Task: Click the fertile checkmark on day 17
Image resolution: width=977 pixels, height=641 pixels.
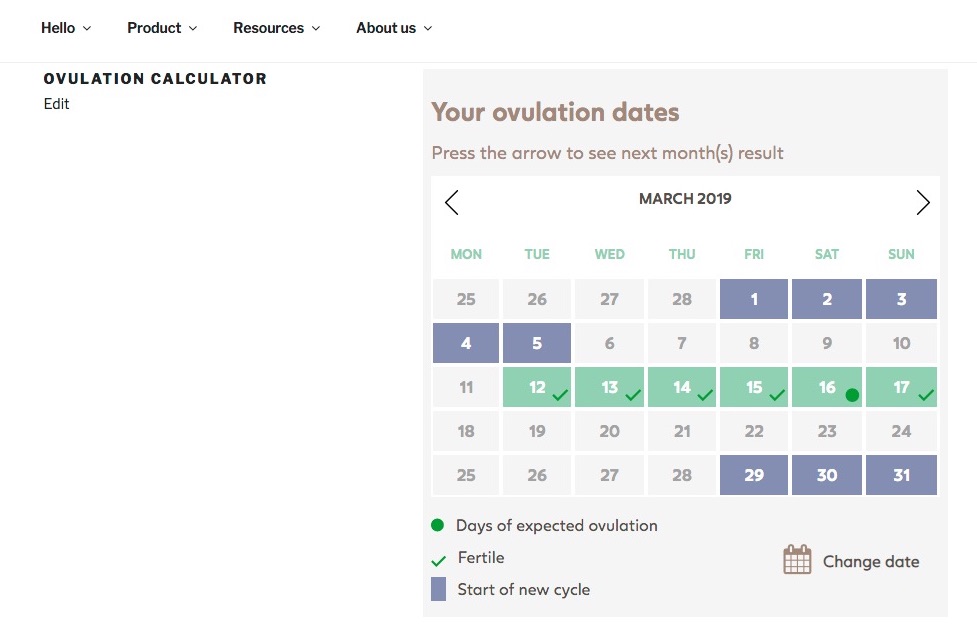Action: [926, 396]
